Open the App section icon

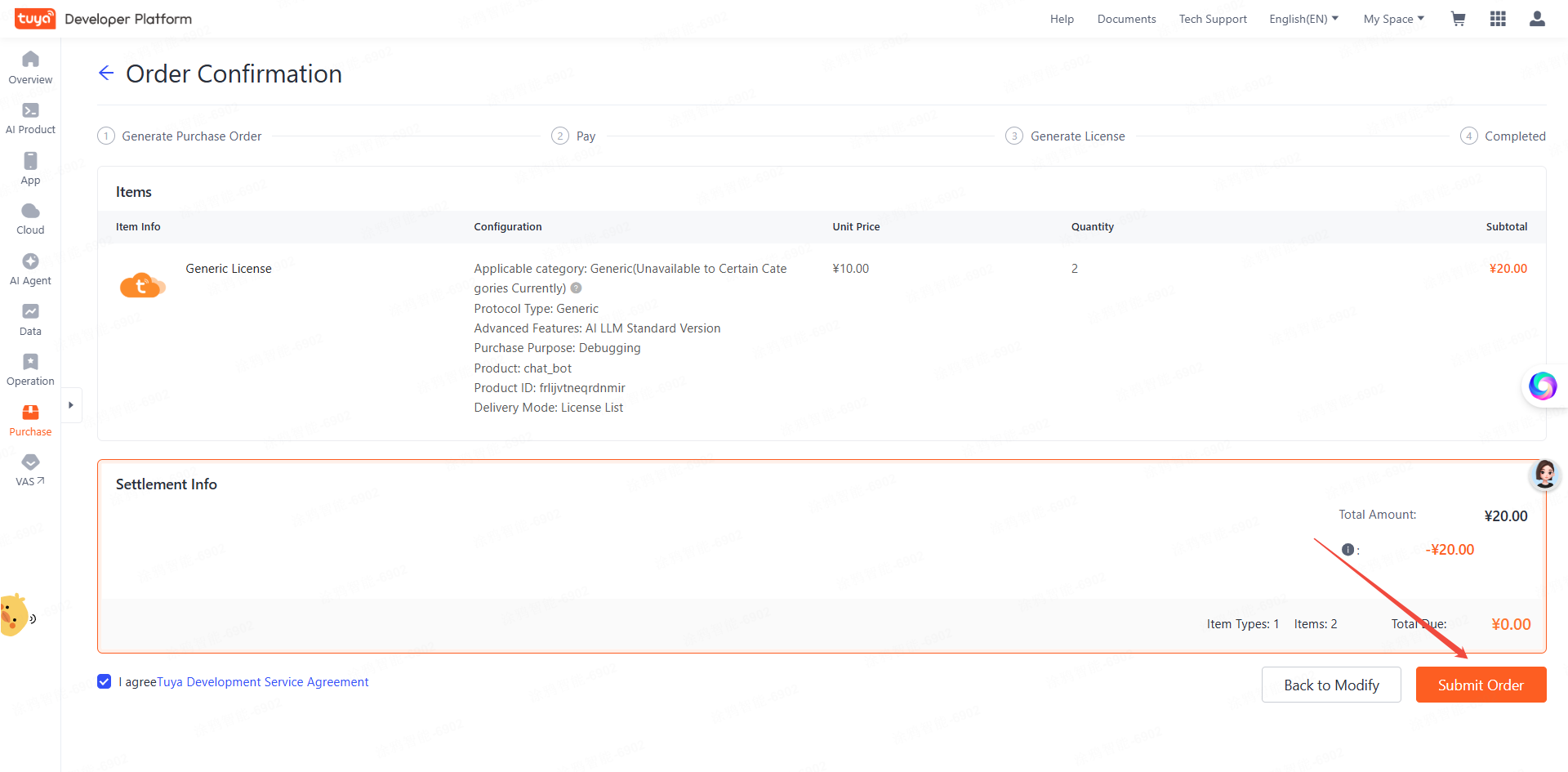30,161
